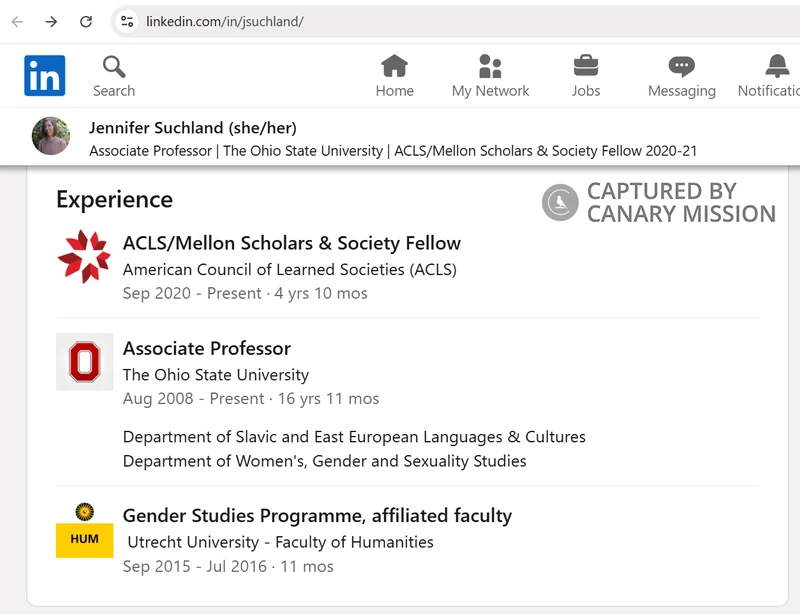
Task: Click Gender Studies Programme, affiliated faculty title
Action: 317,516
